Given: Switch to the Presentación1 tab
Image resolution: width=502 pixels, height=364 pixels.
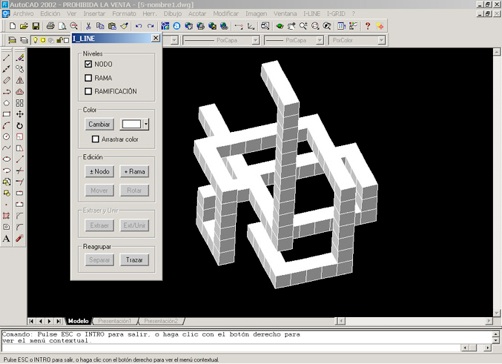Looking at the screenshot, I should pyautogui.click(x=114, y=321).
